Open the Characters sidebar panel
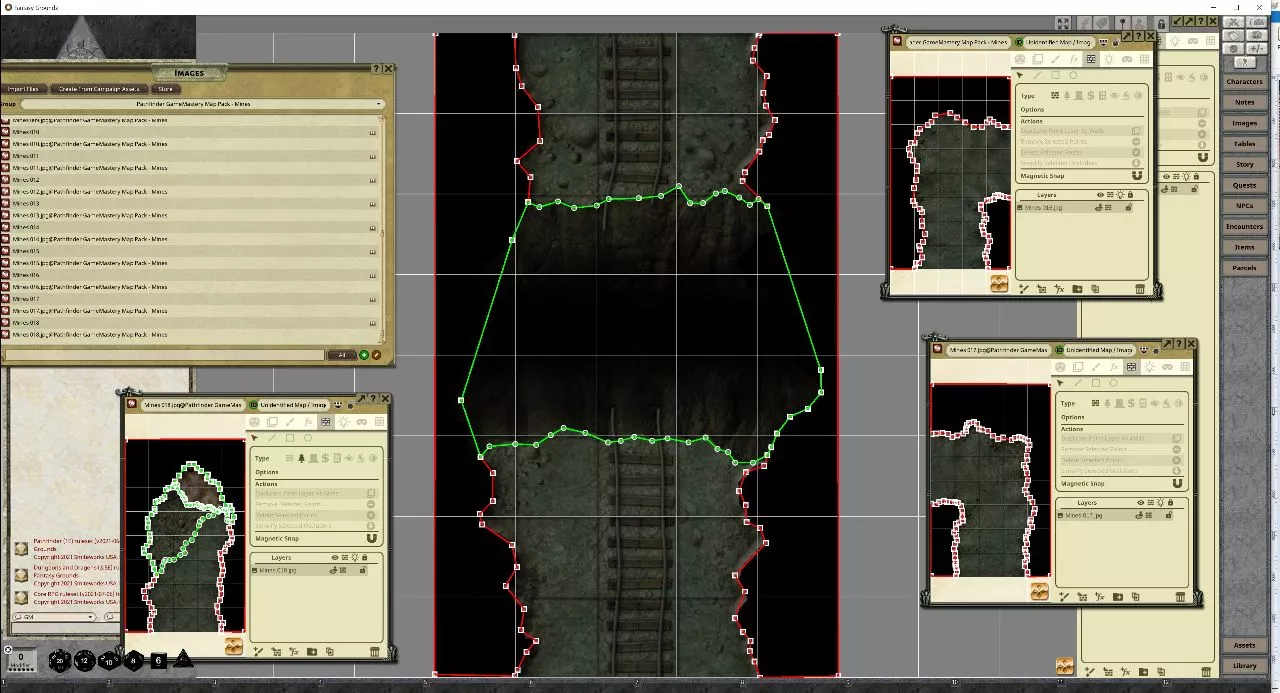This screenshot has height=693, width=1280. click(1244, 81)
